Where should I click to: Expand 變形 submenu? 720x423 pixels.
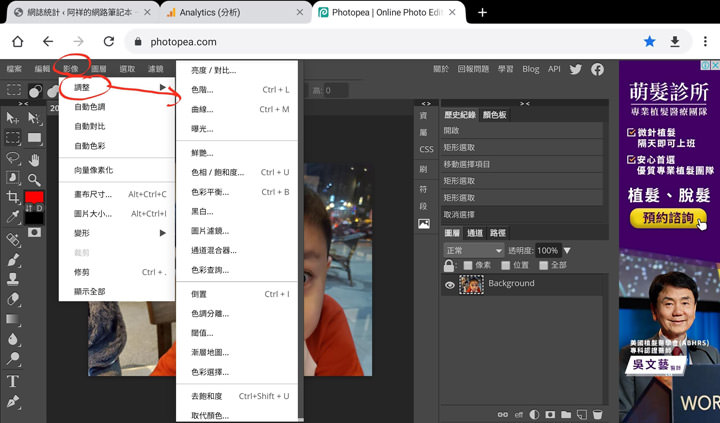118,233
